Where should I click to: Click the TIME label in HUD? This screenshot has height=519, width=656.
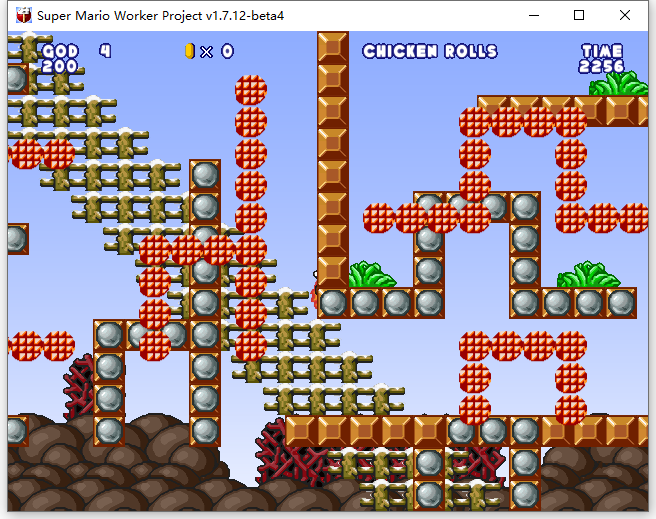[x=602, y=51]
